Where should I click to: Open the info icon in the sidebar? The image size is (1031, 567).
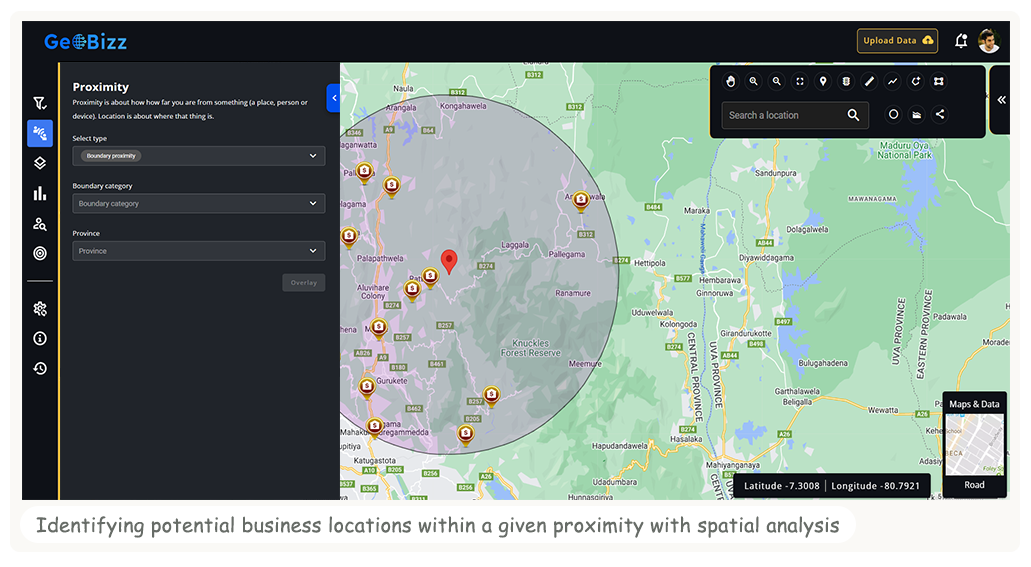point(40,338)
